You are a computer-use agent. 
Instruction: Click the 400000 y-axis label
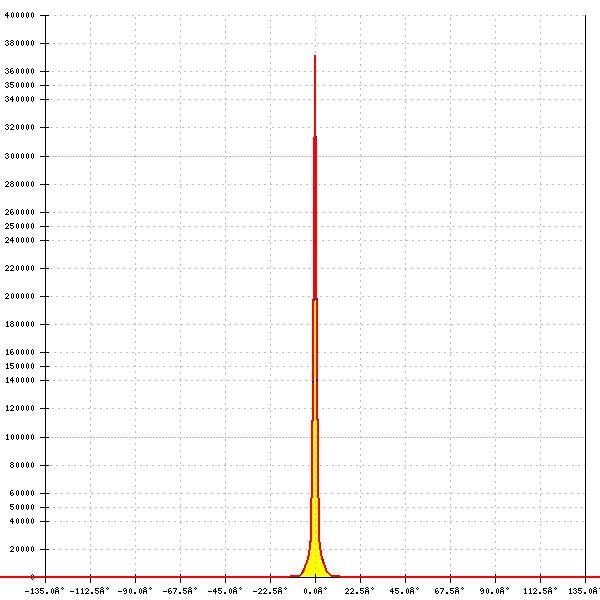tap(20, 15)
